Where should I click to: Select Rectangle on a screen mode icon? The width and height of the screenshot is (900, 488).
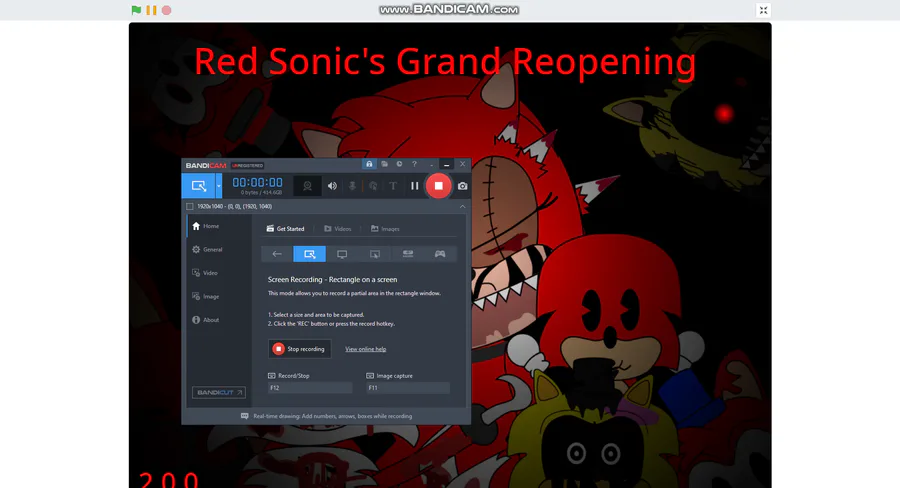click(309, 254)
